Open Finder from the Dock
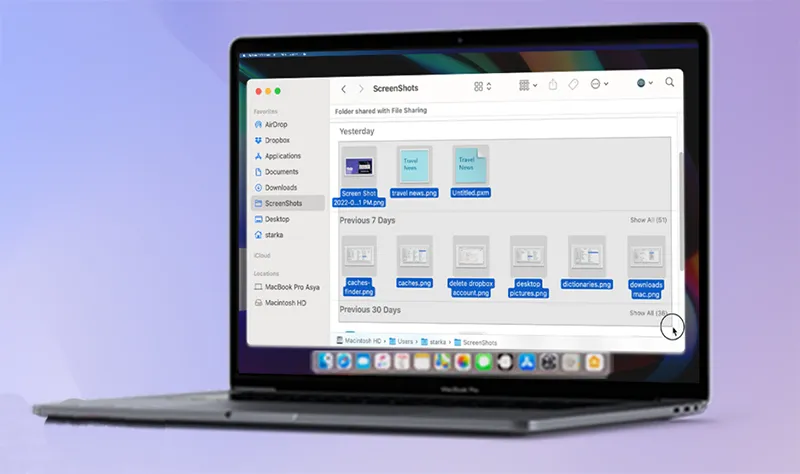 click(325, 361)
